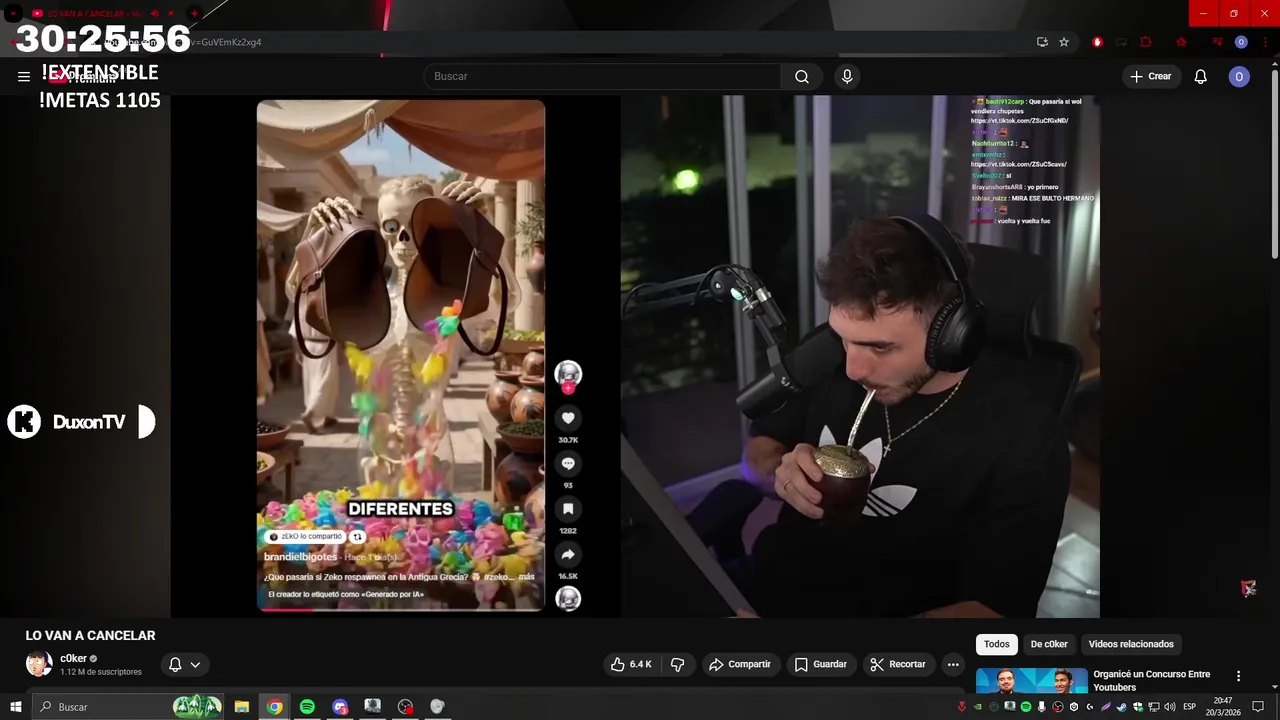
Task: Open the Crear create menu
Action: (1150, 77)
